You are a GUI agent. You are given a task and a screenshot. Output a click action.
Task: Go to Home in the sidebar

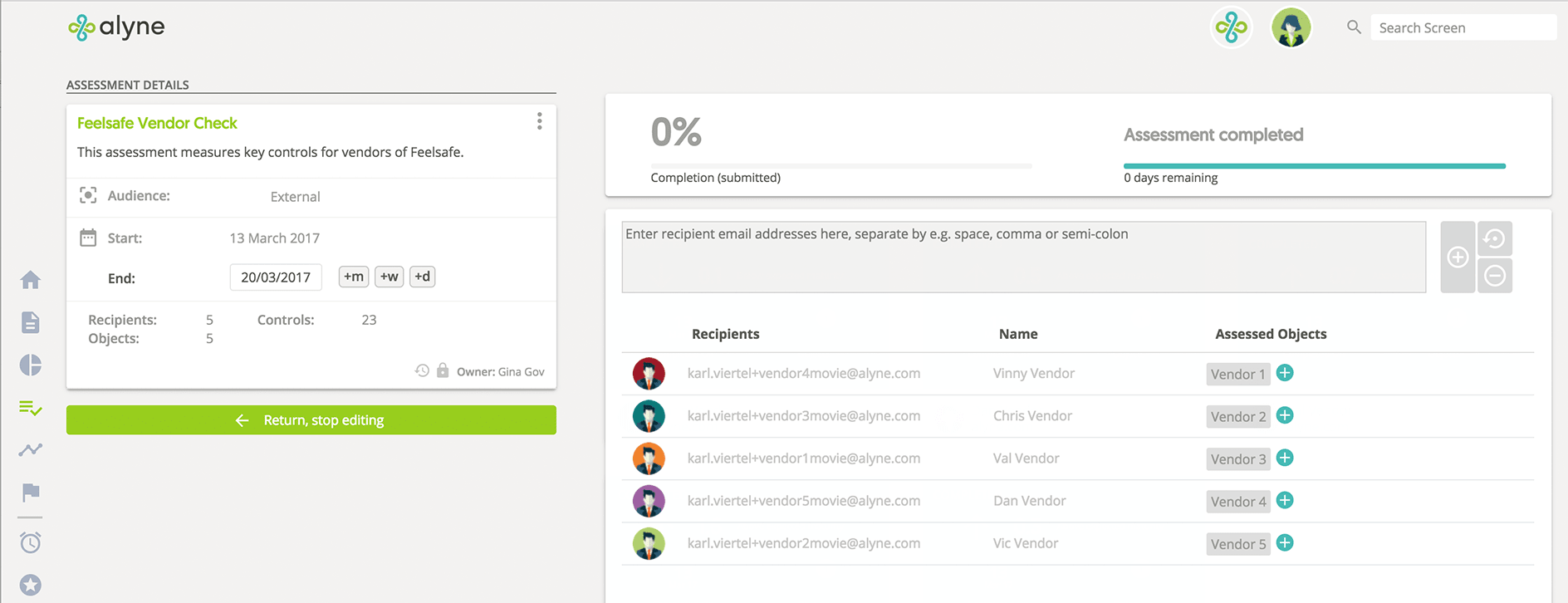pyautogui.click(x=31, y=280)
